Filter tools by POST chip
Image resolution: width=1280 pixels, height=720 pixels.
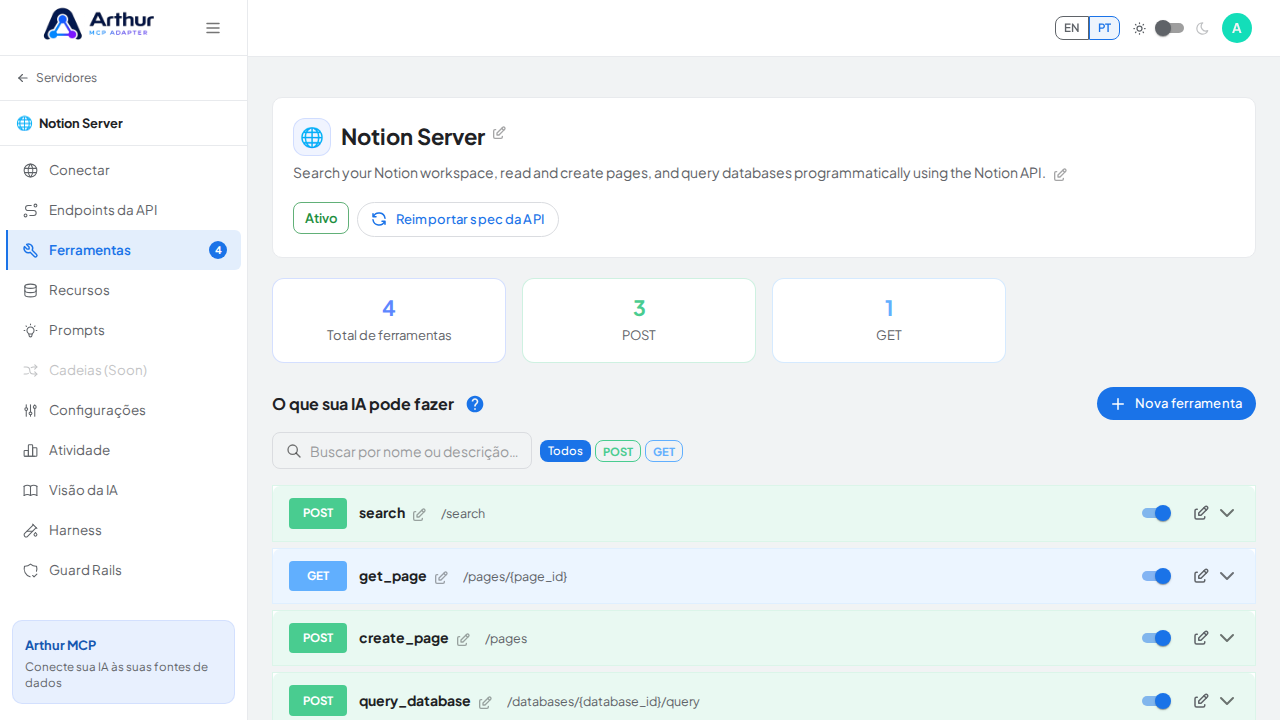(x=618, y=451)
